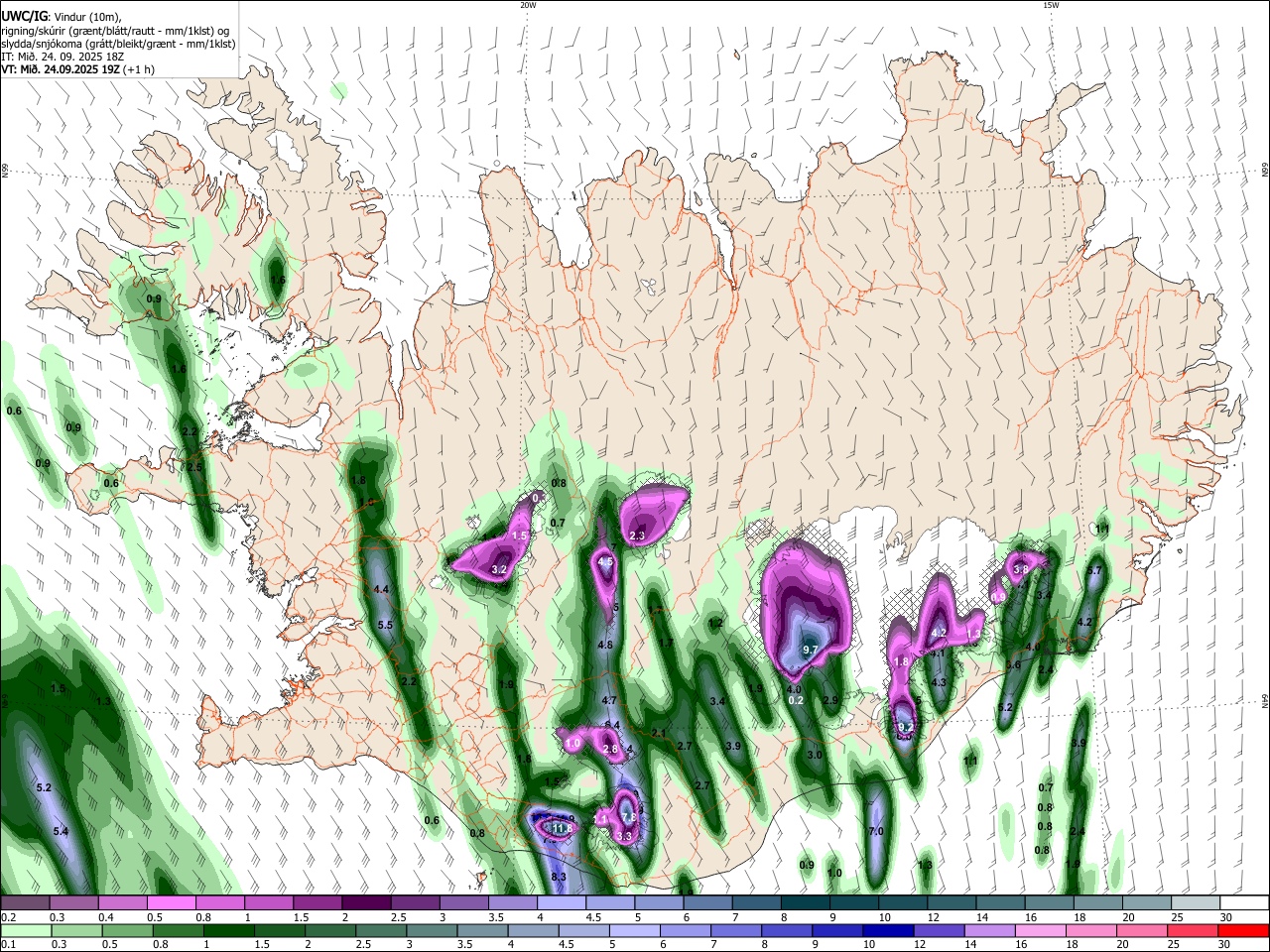Image resolution: width=1270 pixels, height=952 pixels.
Task: Click the 11.8 precipitation value near the south coast
Action: click(x=562, y=828)
